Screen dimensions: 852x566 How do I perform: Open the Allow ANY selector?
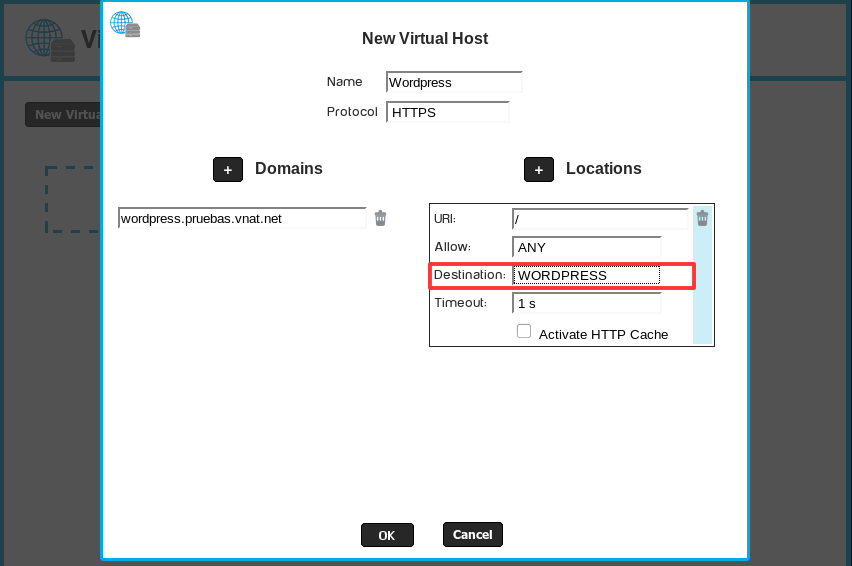[x=587, y=247]
